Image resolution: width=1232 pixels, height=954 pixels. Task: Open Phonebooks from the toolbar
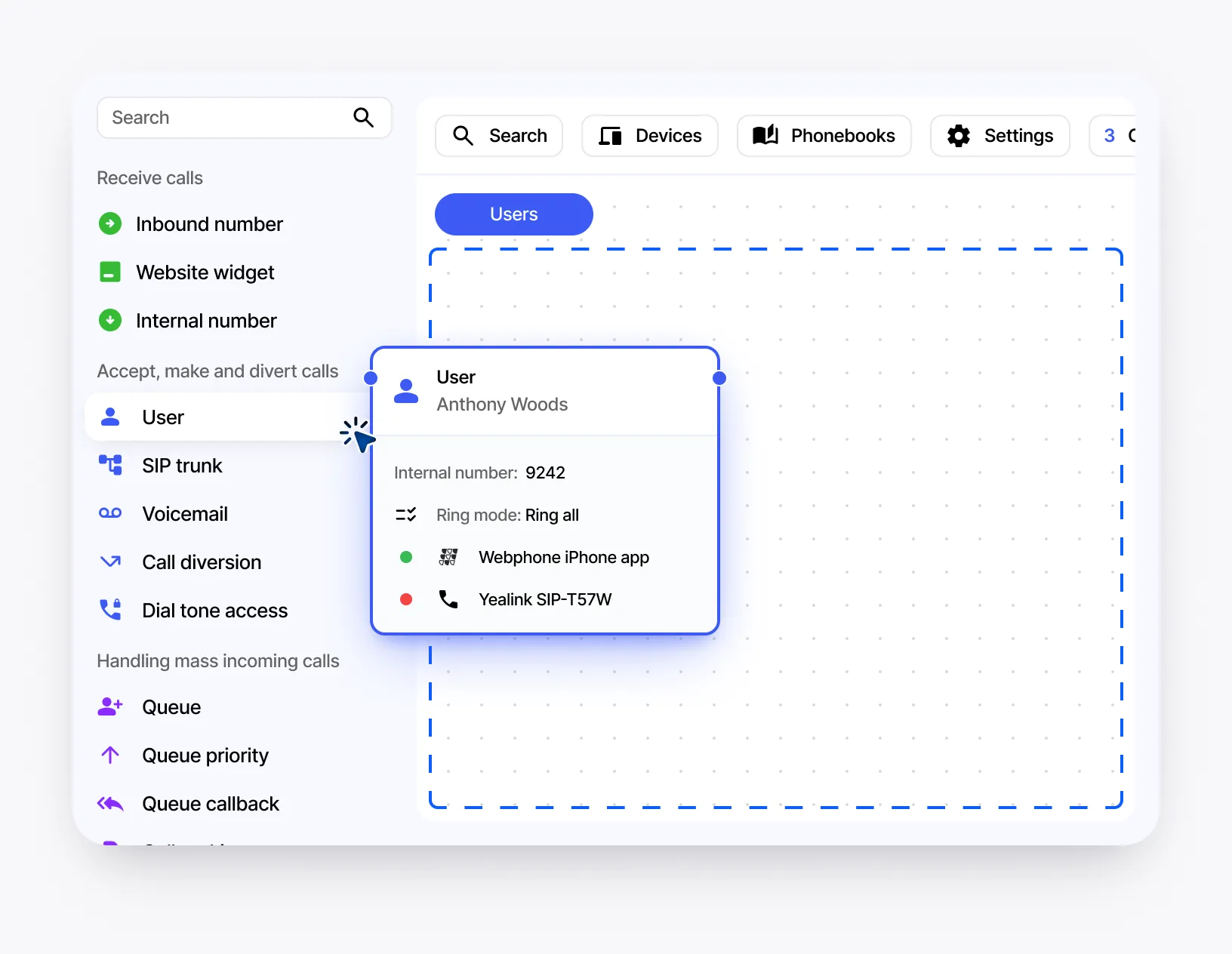pyautogui.click(x=824, y=136)
